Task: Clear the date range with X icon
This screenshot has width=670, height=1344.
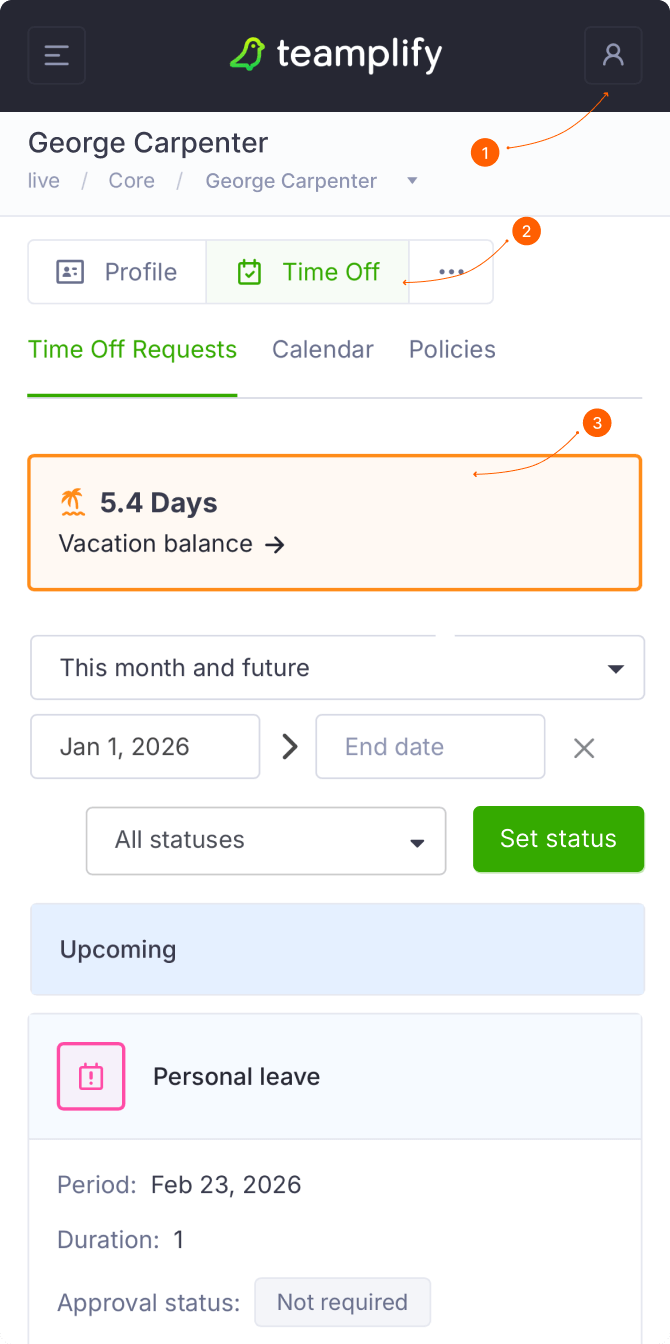Action: [584, 747]
